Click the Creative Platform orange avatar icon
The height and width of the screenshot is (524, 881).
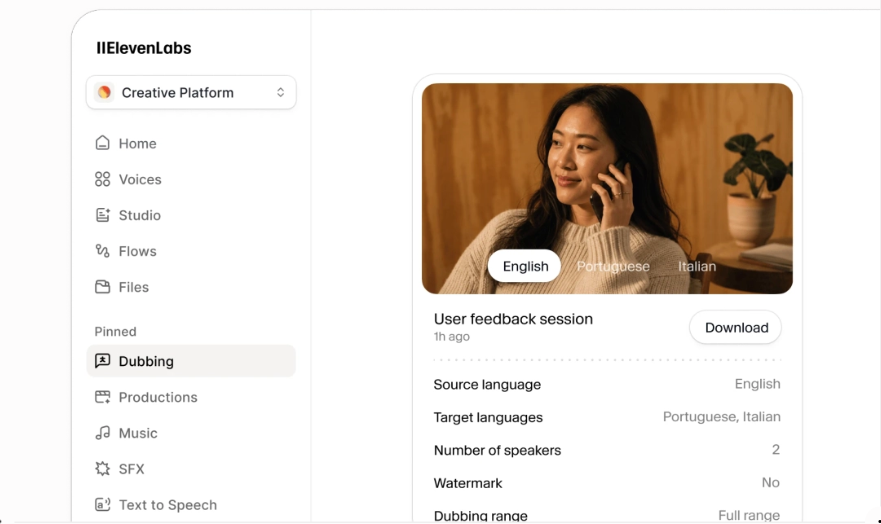point(104,92)
